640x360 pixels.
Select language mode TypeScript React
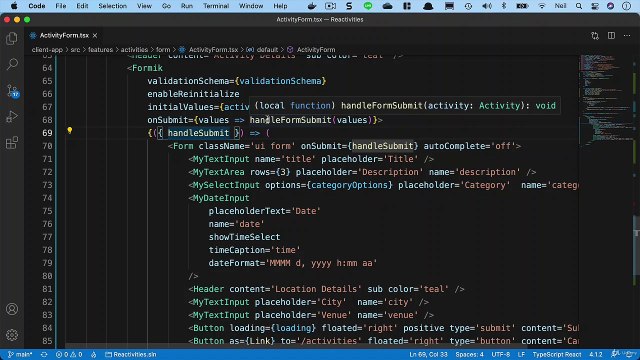click(x=557, y=354)
